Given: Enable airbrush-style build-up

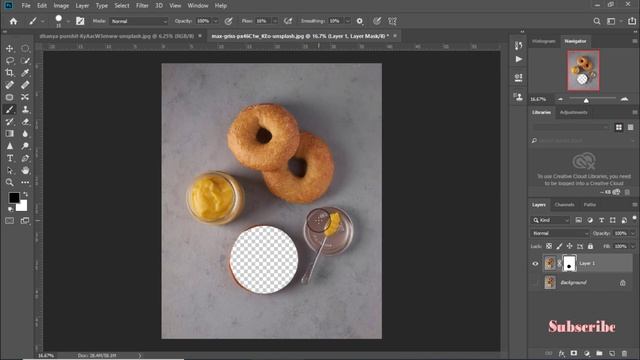Looking at the screenshot, I should (288, 21).
